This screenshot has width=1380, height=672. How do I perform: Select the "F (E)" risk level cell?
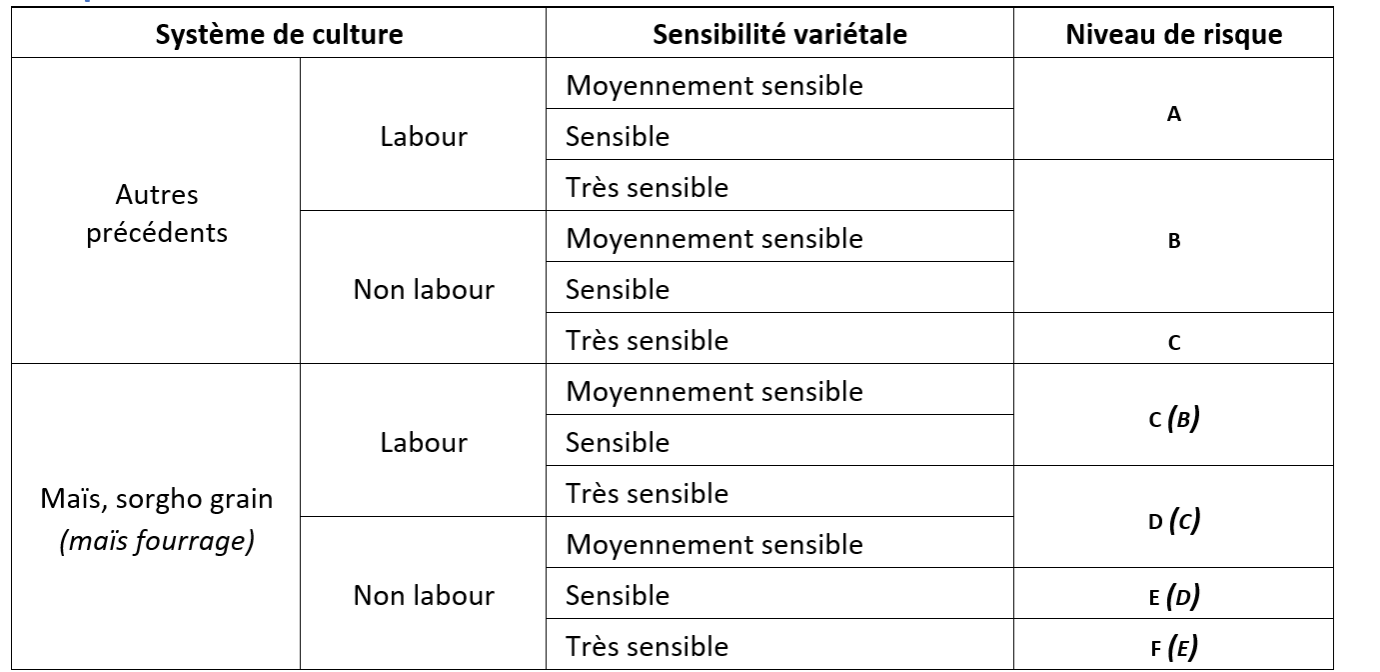1174,647
